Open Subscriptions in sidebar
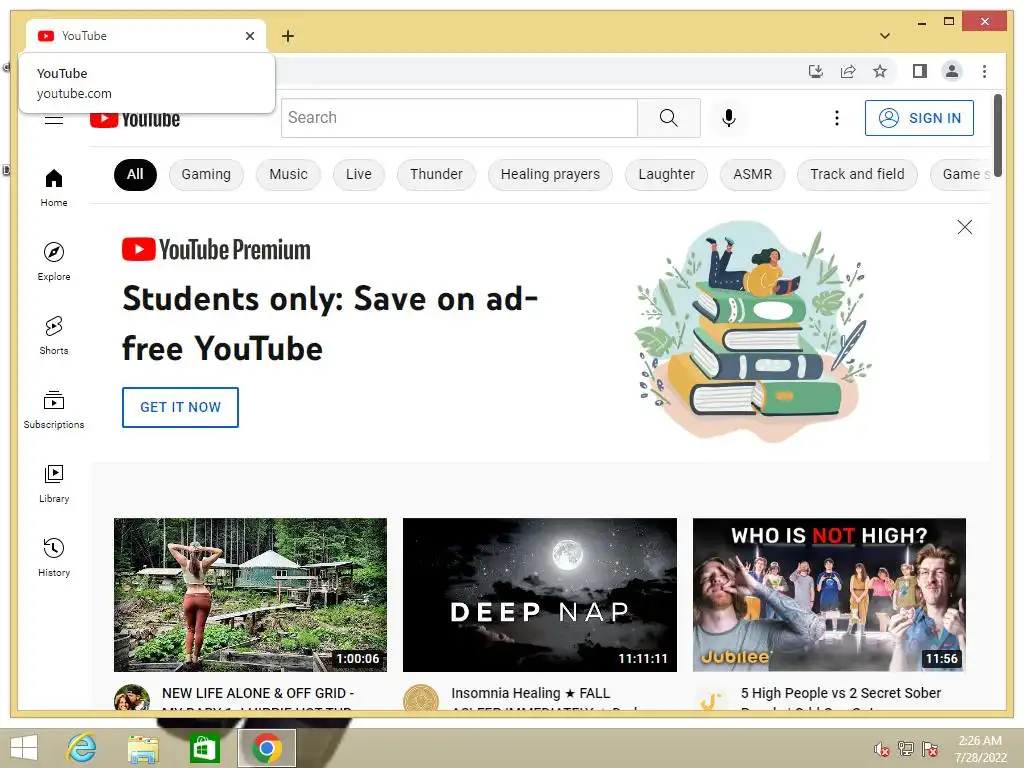 tap(54, 409)
